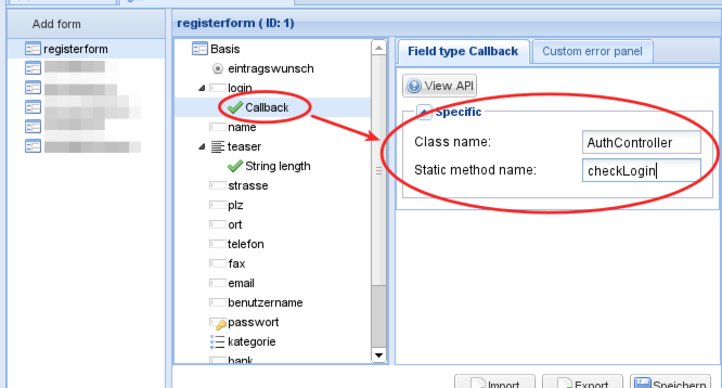Viewport: 722px width, 388px height.
Task: Click the kategorie list icon
Action: pos(217,342)
